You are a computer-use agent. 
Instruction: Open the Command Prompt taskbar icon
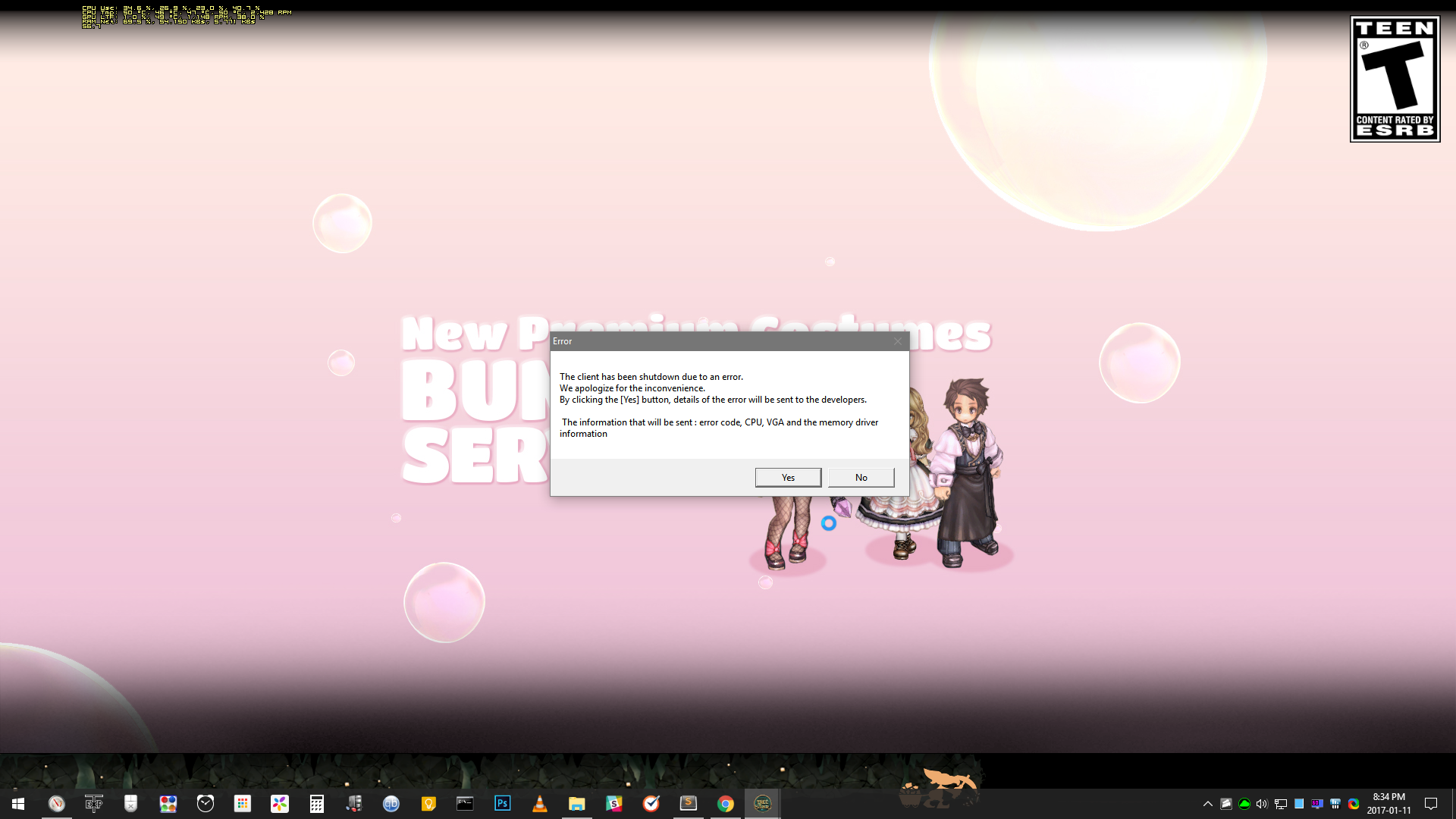click(465, 804)
